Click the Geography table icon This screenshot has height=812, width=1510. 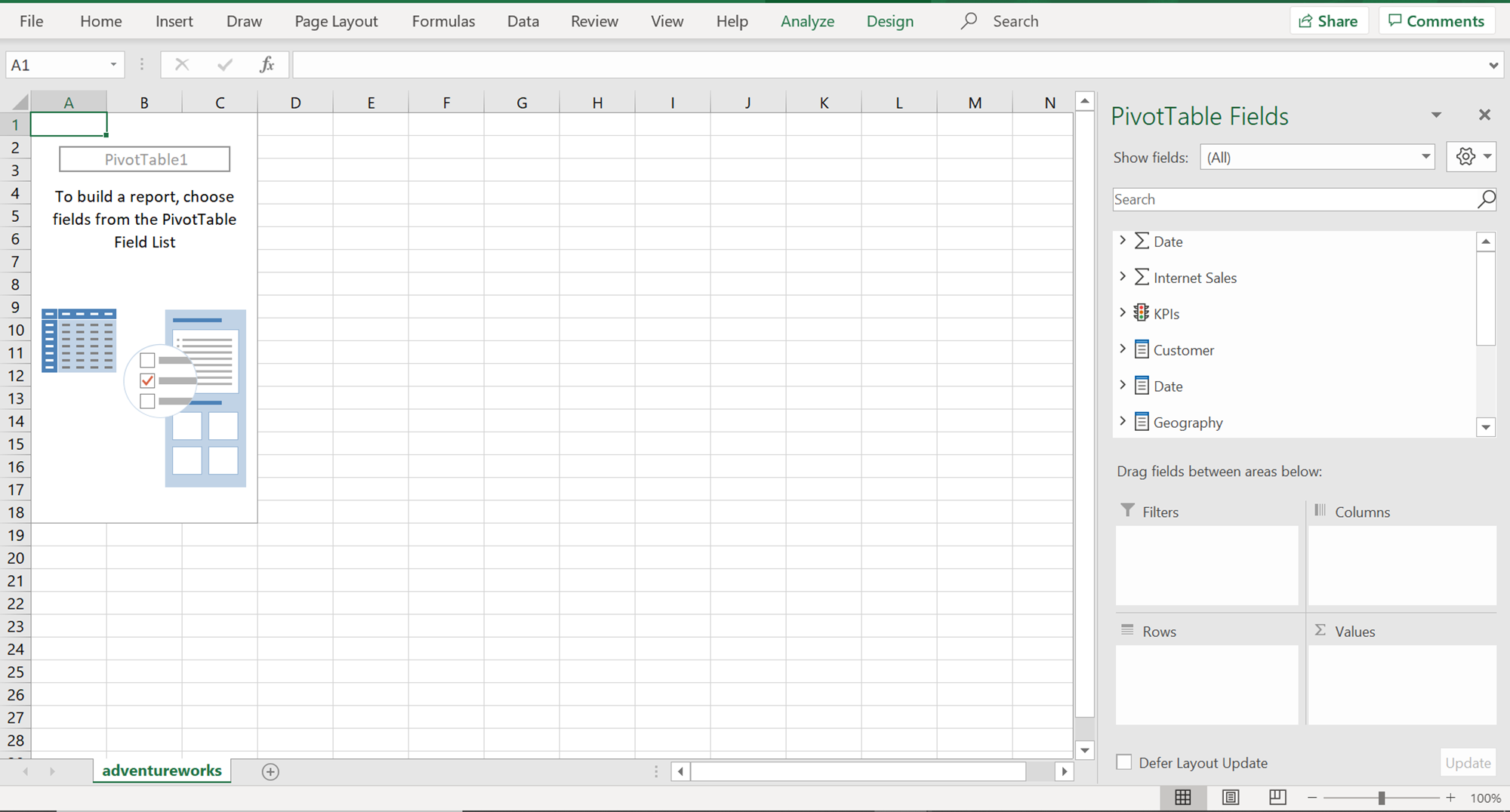pos(1142,422)
